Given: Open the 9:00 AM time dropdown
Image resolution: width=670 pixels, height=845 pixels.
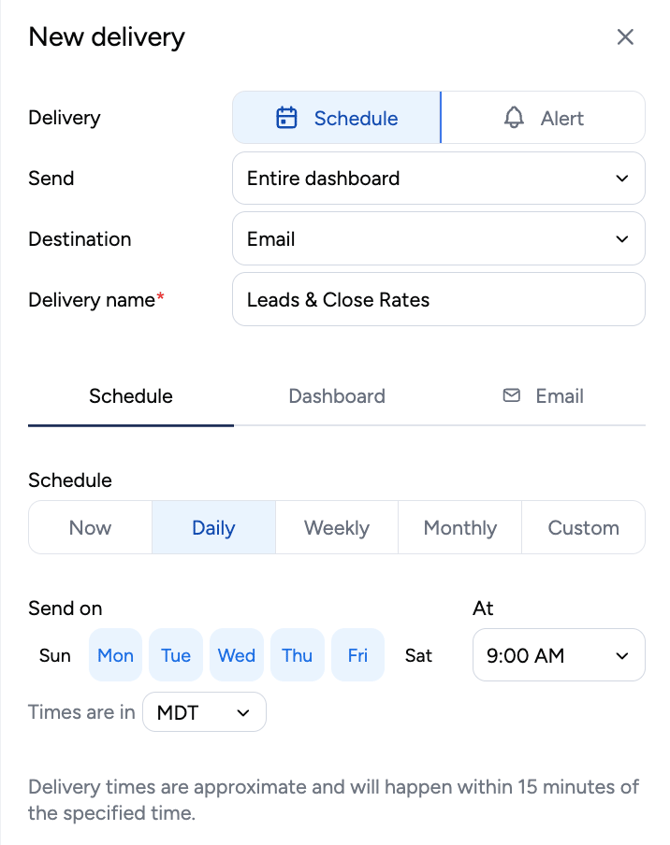Looking at the screenshot, I should (558, 655).
